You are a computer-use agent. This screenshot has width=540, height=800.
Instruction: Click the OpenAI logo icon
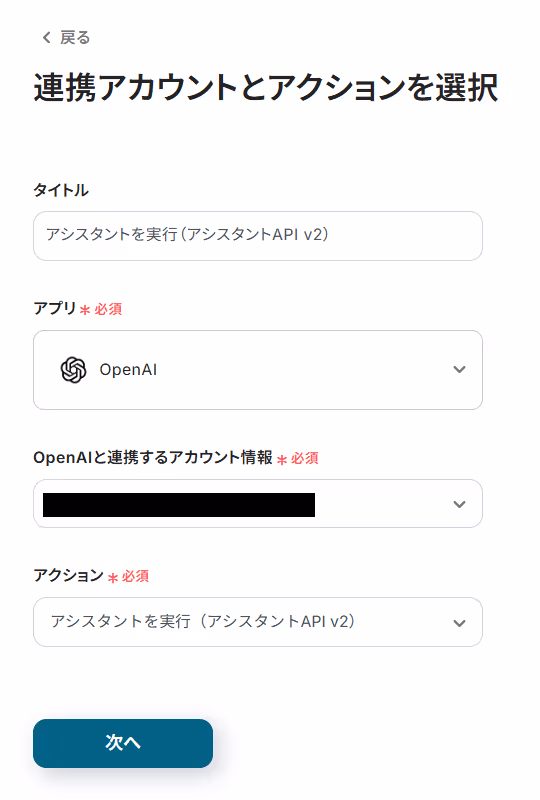coord(73,369)
